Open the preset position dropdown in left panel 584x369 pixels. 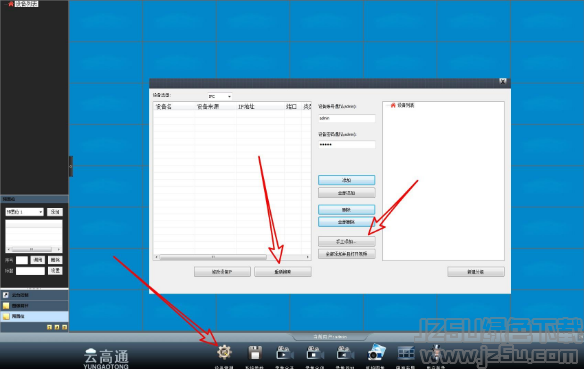click(24, 212)
